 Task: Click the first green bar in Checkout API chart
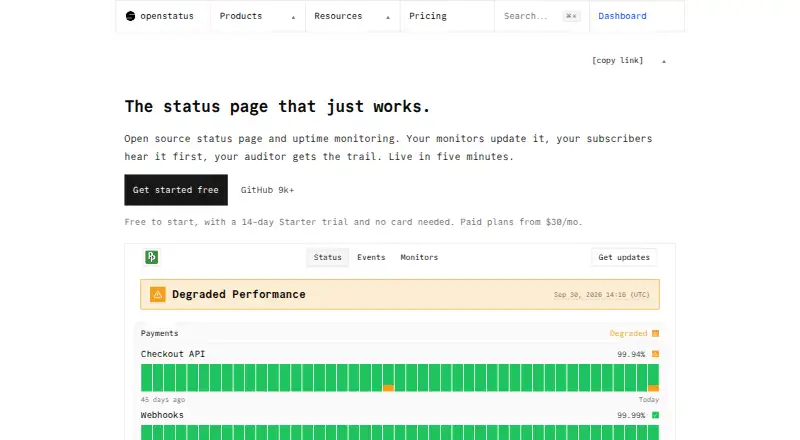click(146, 378)
